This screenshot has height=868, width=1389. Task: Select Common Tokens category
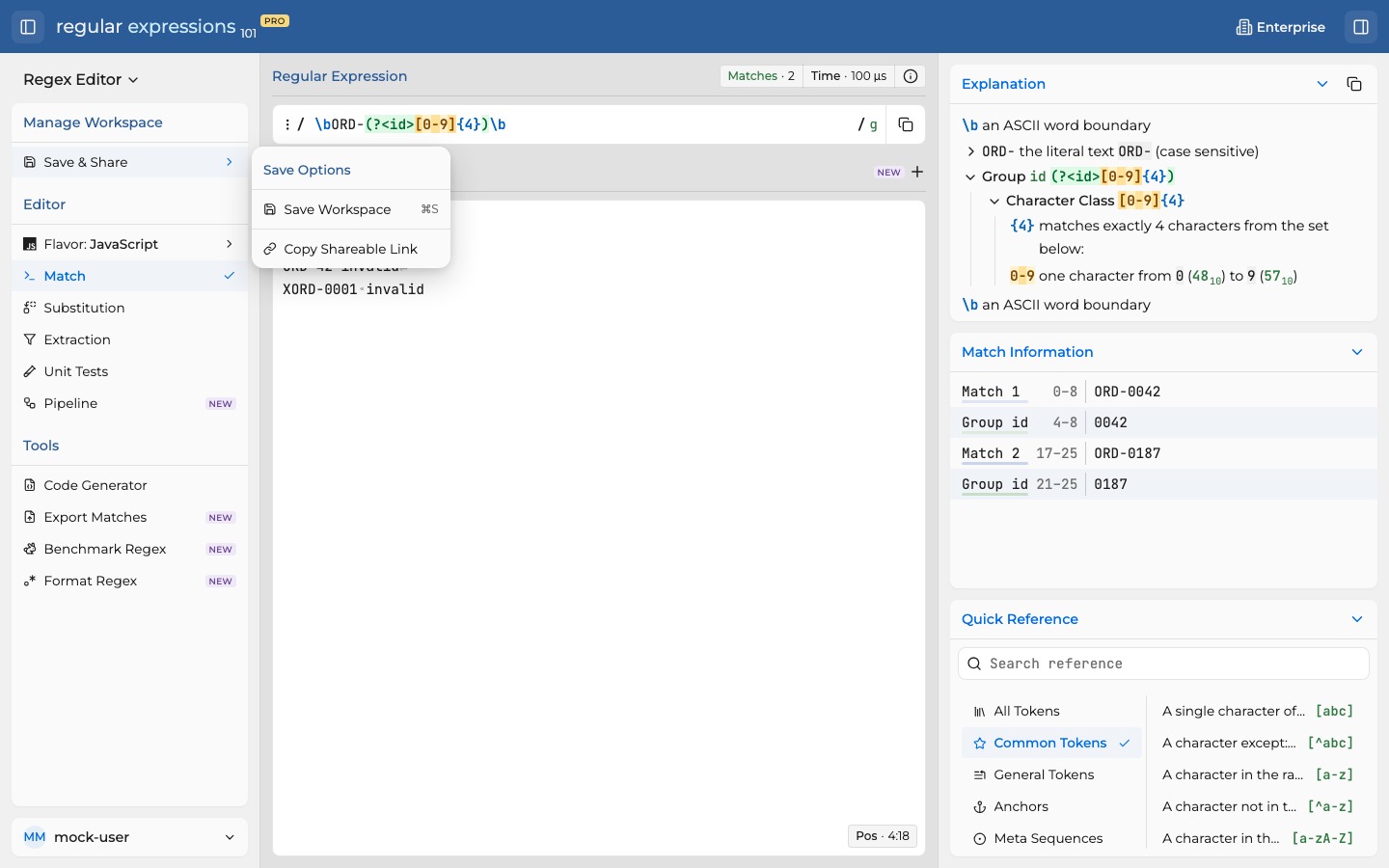coord(1051,743)
